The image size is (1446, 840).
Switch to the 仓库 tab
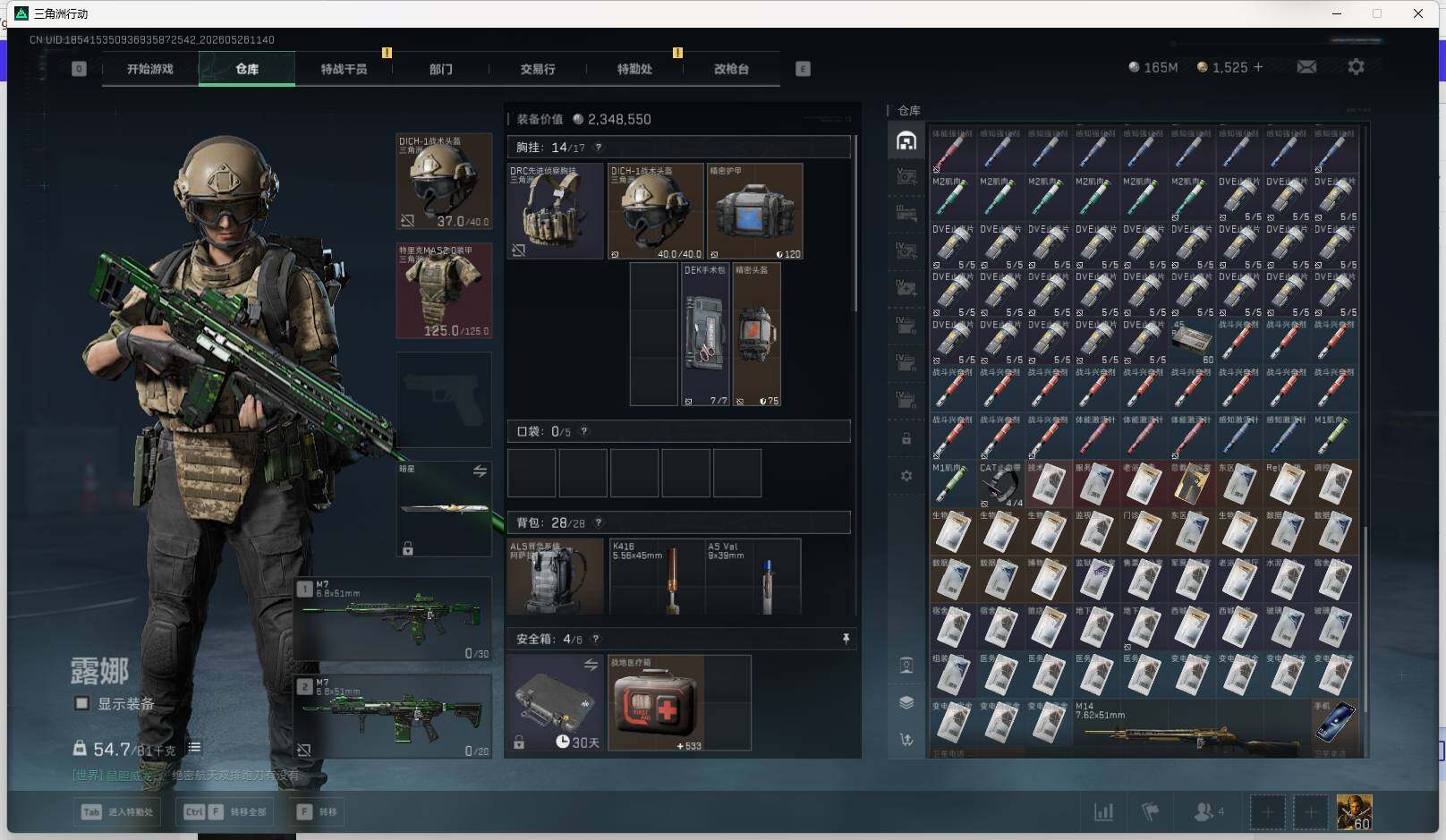point(247,69)
